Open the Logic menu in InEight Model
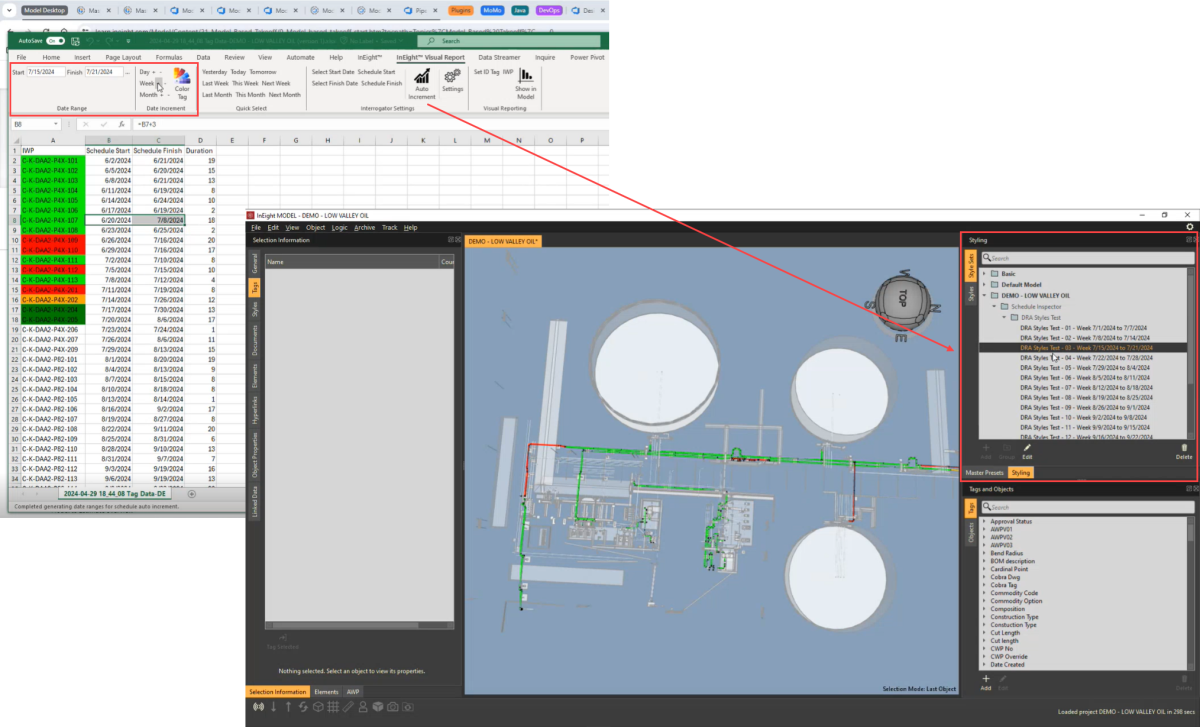 pos(340,228)
